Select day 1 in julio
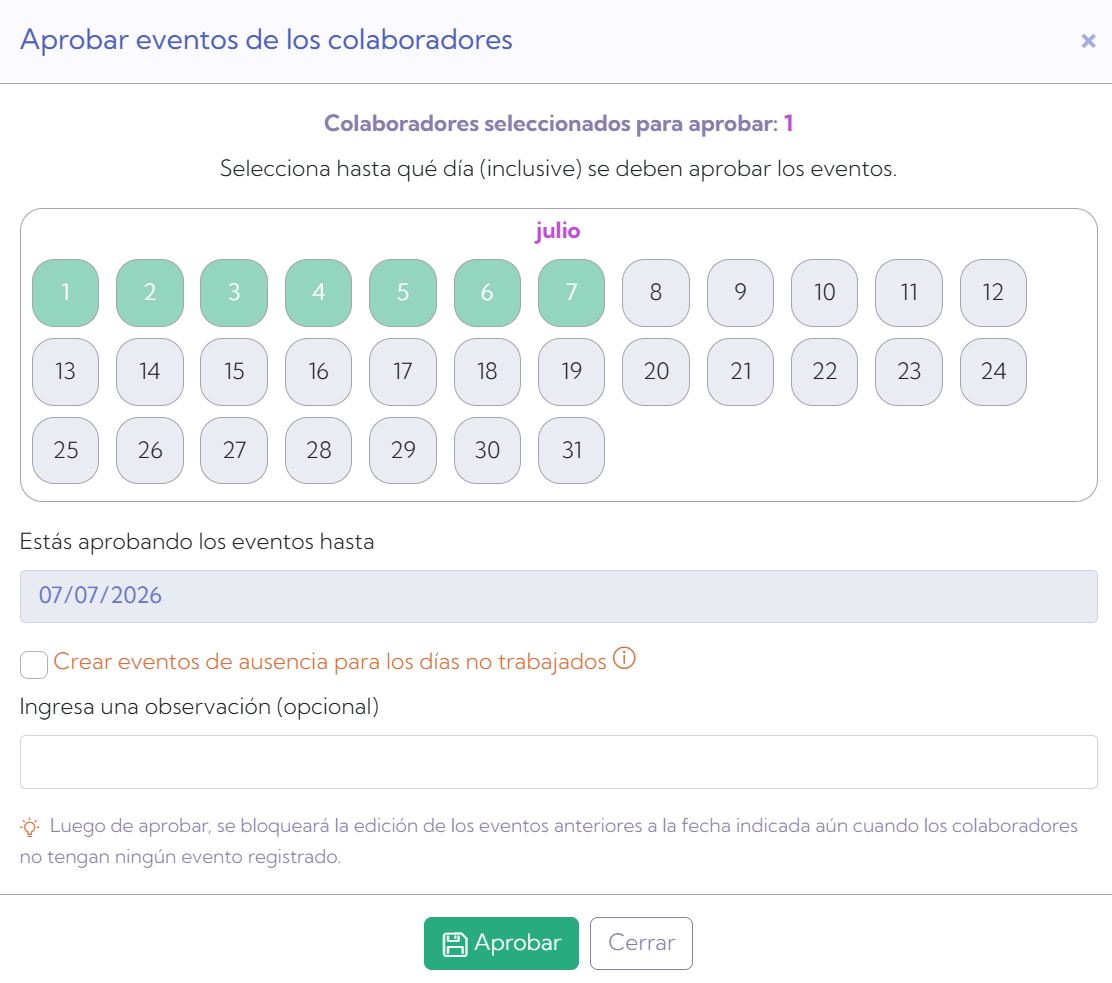This screenshot has height=983, width=1112. pos(65,293)
